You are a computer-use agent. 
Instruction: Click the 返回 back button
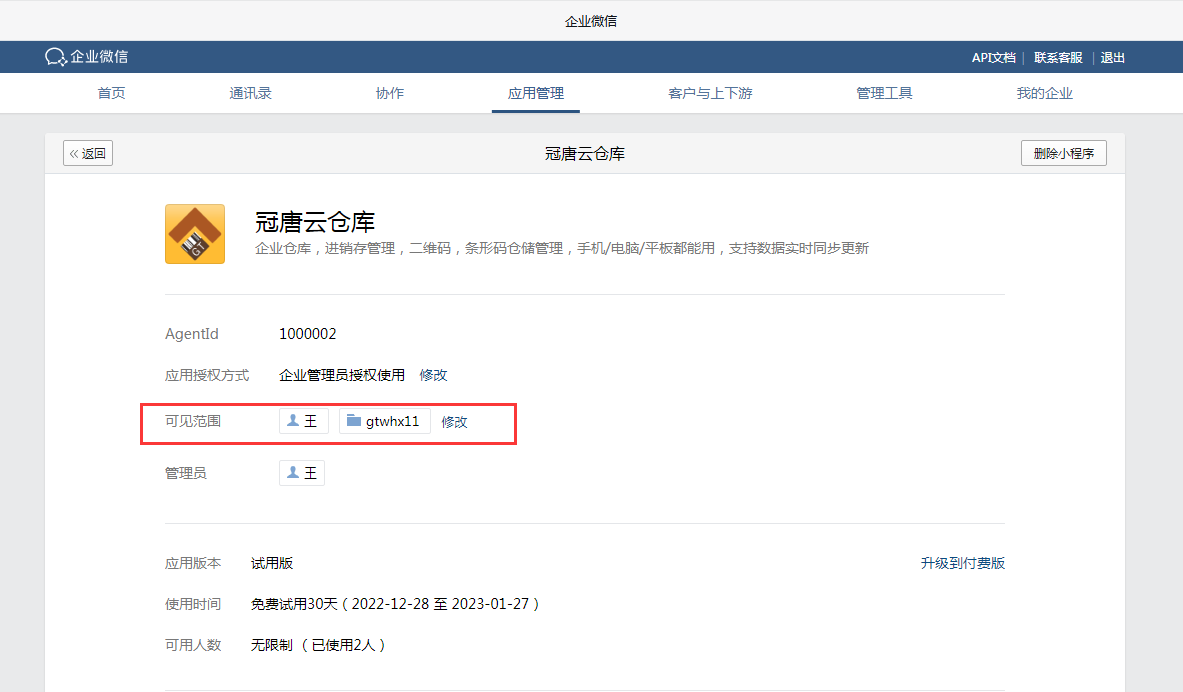click(88, 153)
